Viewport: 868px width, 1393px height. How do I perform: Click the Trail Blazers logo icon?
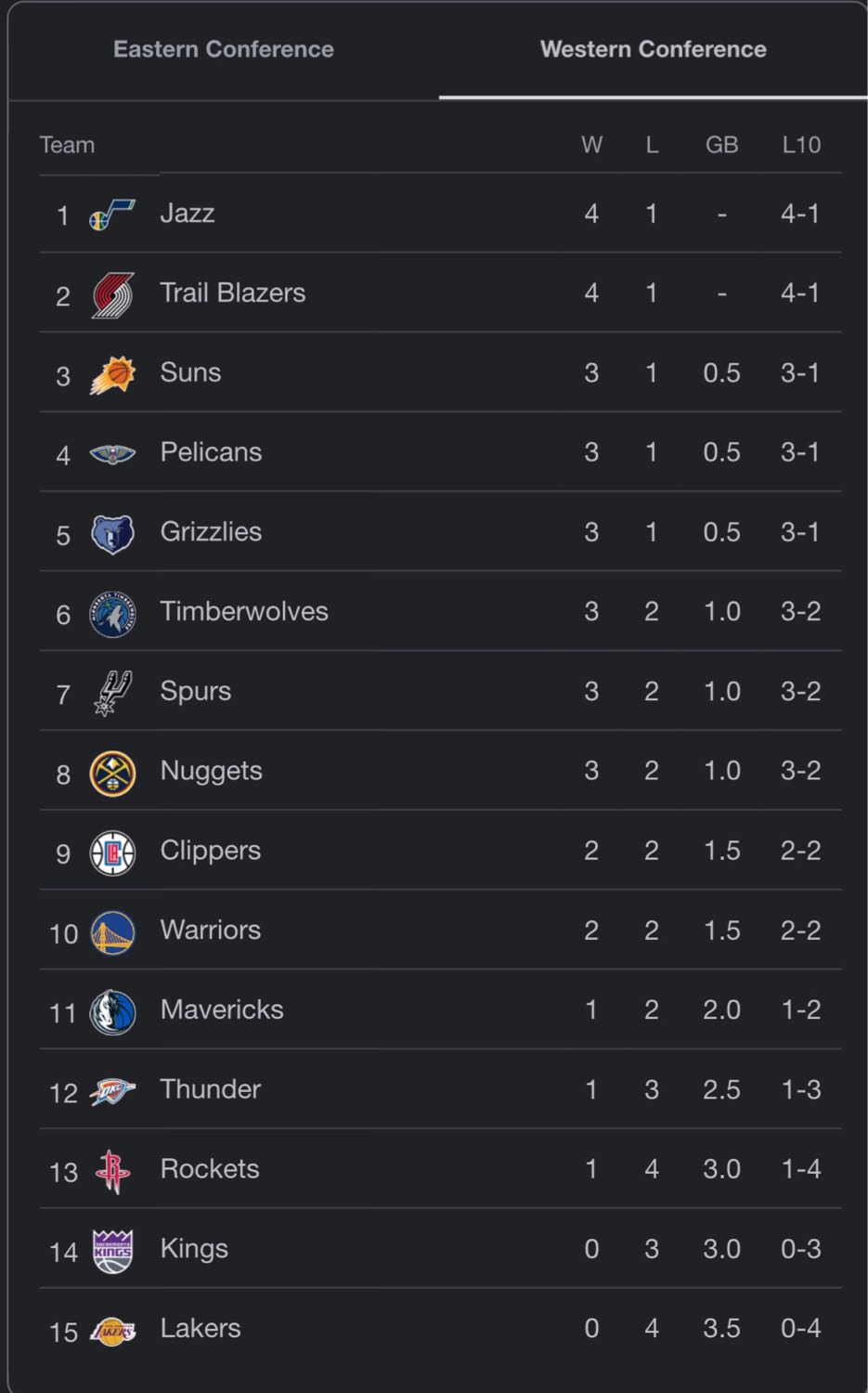click(x=112, y=295)
